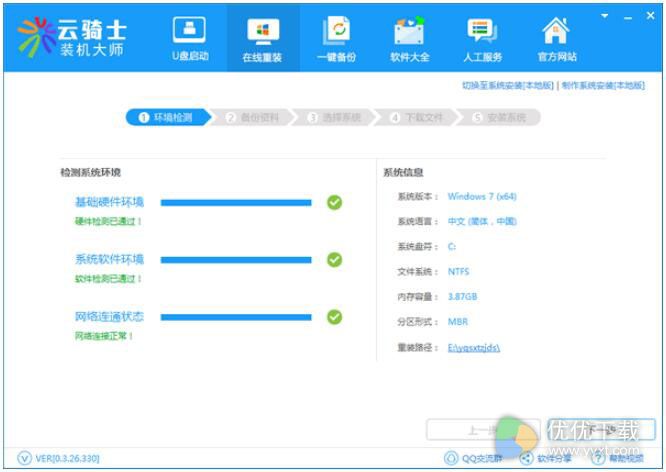Open the title bar dropdown menu arrow
Image resolution: width=666 pixels, height=472 pixels.
pos(604,16)
